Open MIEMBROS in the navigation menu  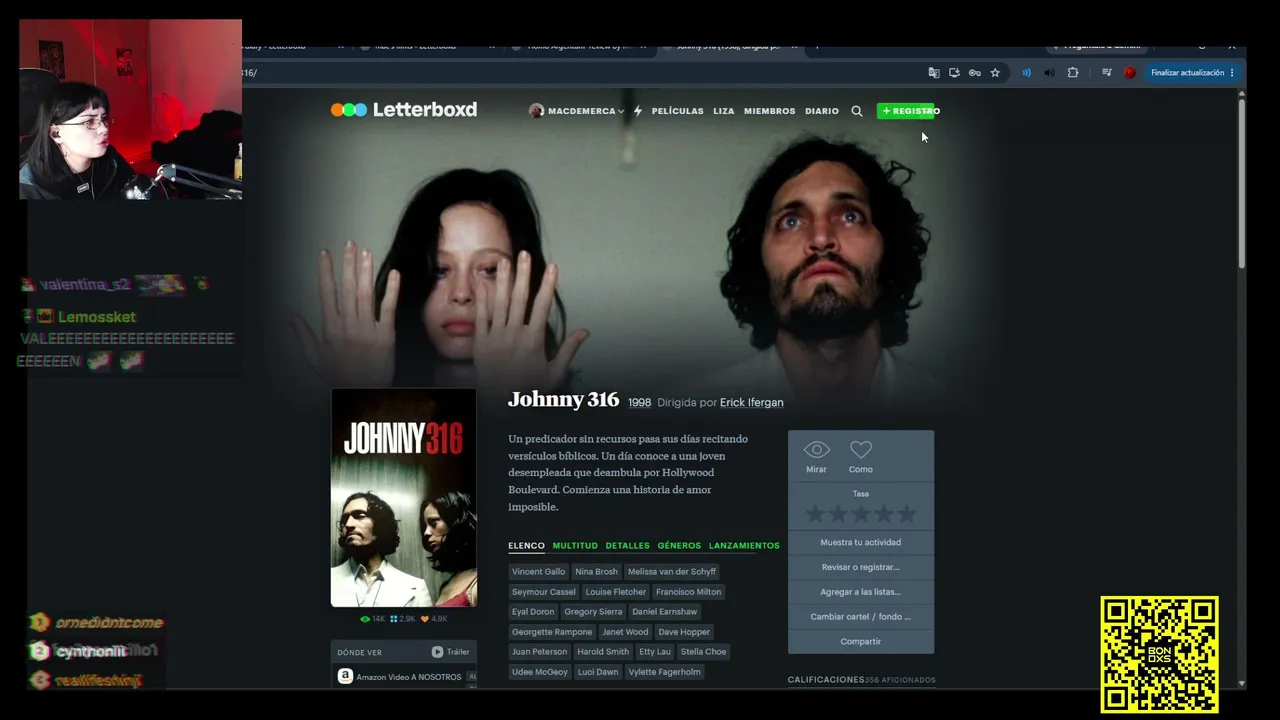[x=770, y=111]
